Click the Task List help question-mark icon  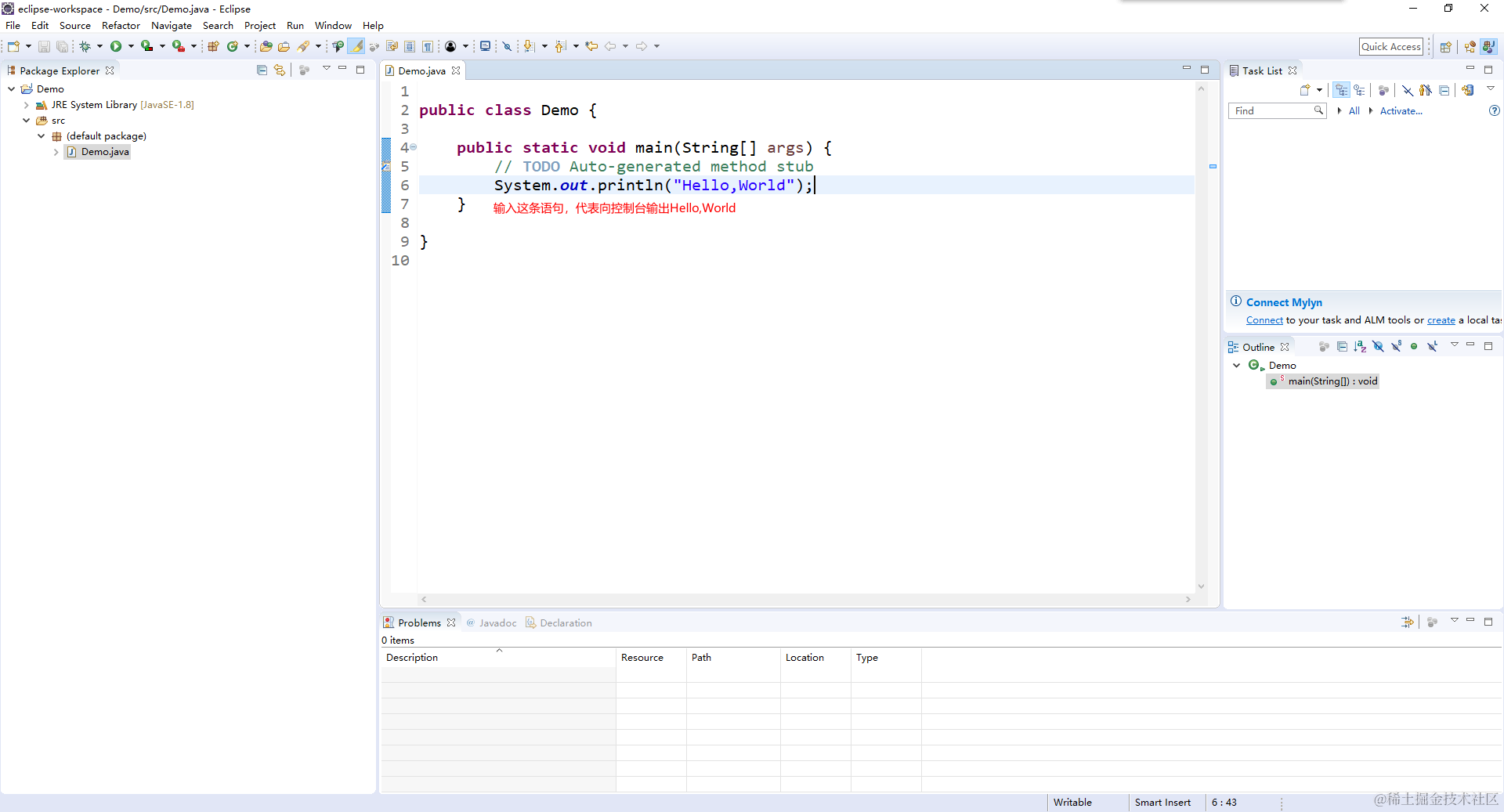tap(1495, 110)
